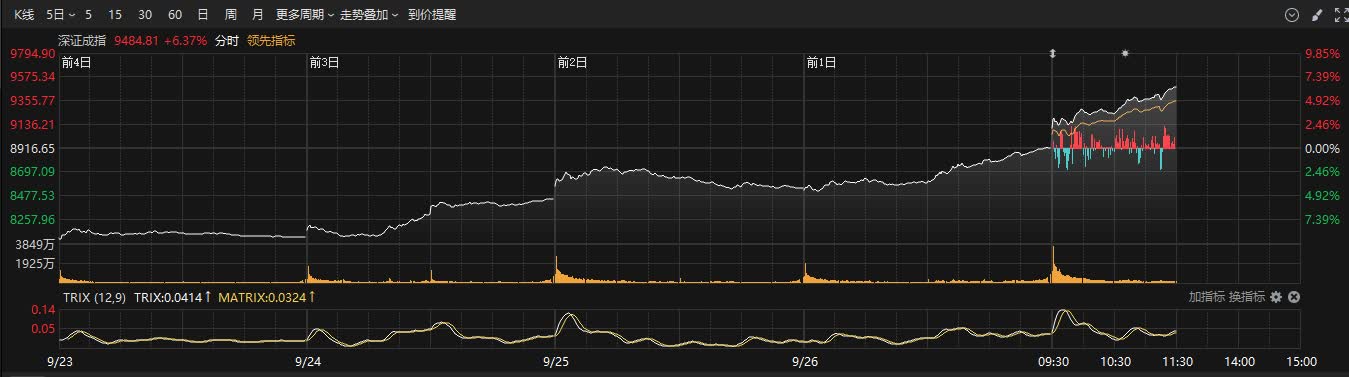Switch to K线 chart mode

(x=24, y=15)
